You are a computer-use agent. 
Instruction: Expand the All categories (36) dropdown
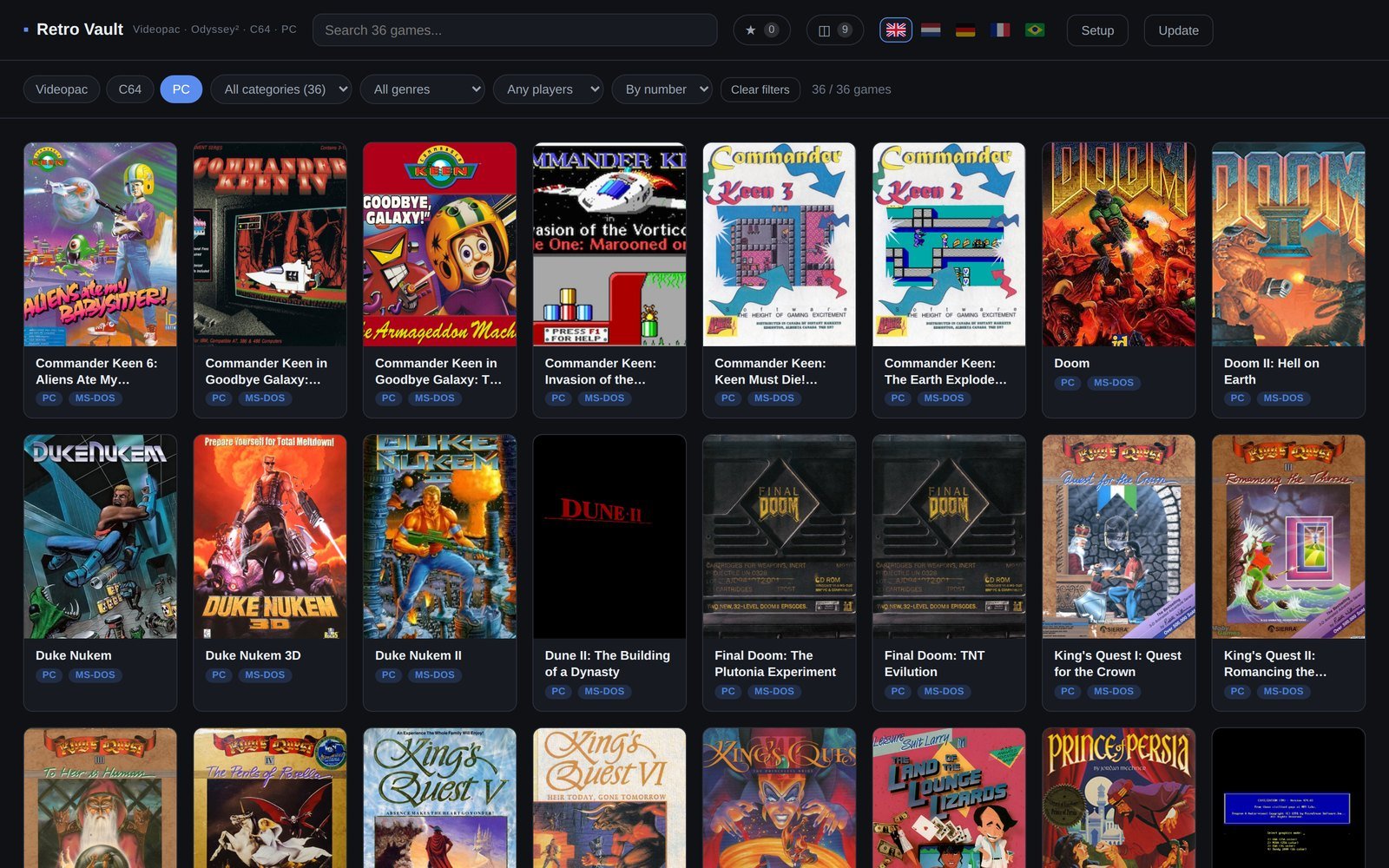click(x=281, y=89)
